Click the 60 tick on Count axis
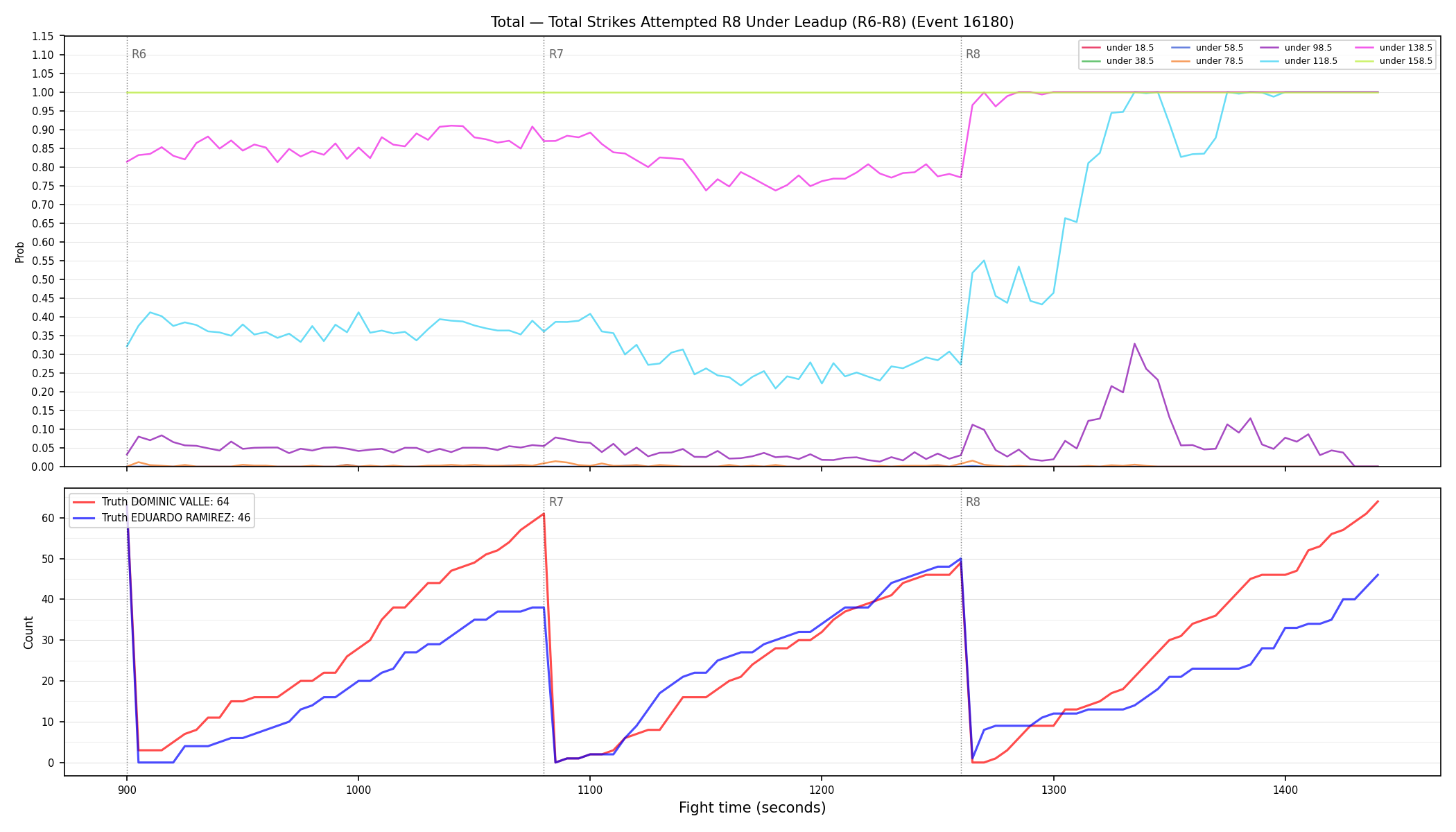This screenshot has height=832, width=1456. click(x=48, y=518)
